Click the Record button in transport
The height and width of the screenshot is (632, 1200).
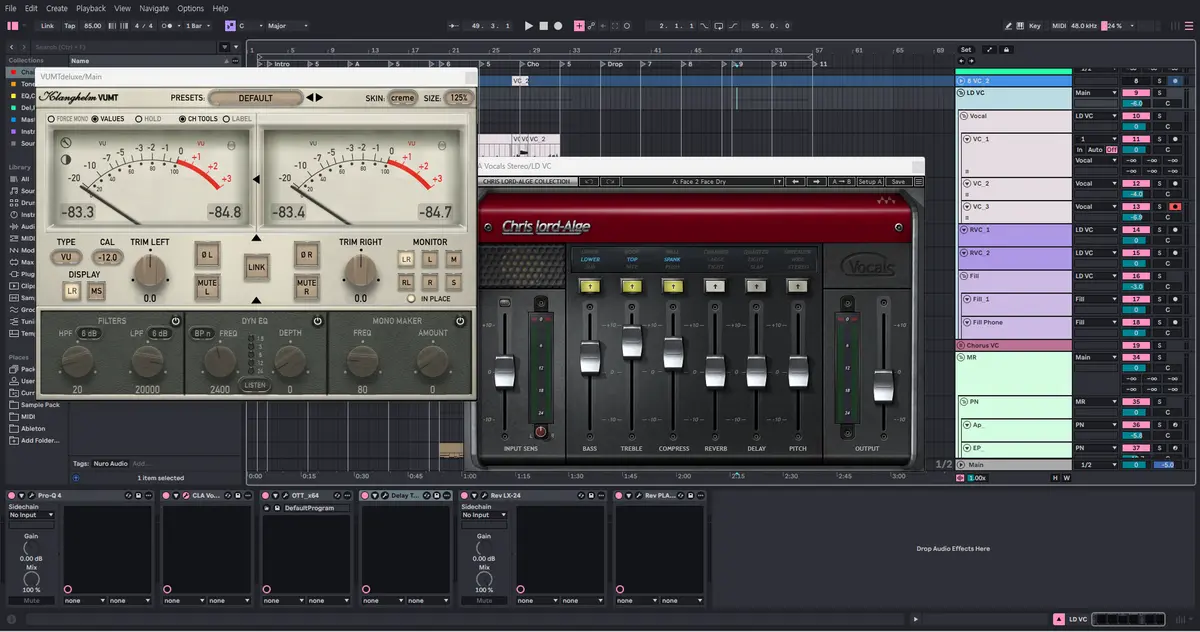pyautogui.click(x=558, y=25)
